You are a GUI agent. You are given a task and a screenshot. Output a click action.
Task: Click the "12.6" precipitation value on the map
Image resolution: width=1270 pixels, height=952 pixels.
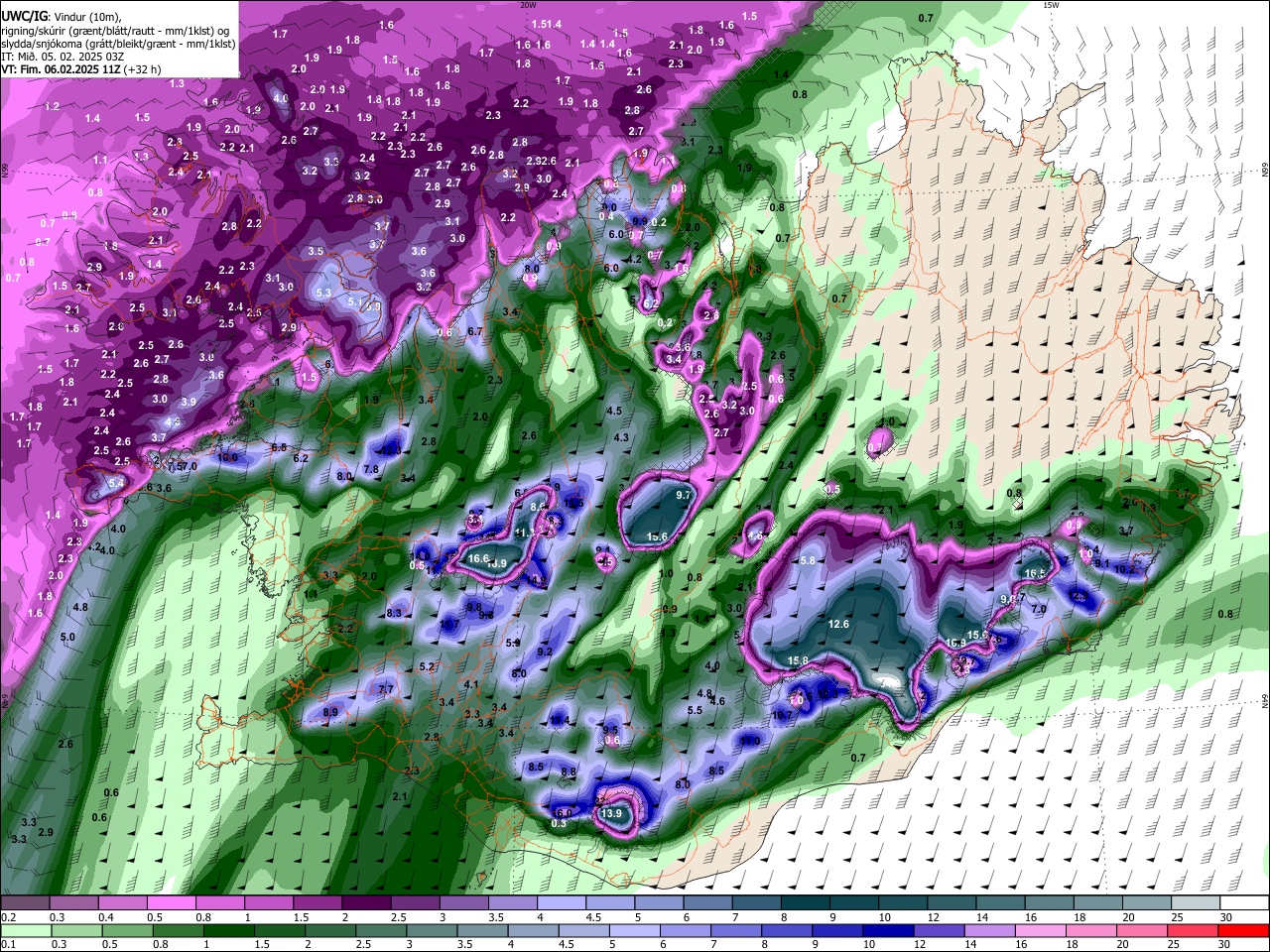pyautogui.click(x=838, y=624)
